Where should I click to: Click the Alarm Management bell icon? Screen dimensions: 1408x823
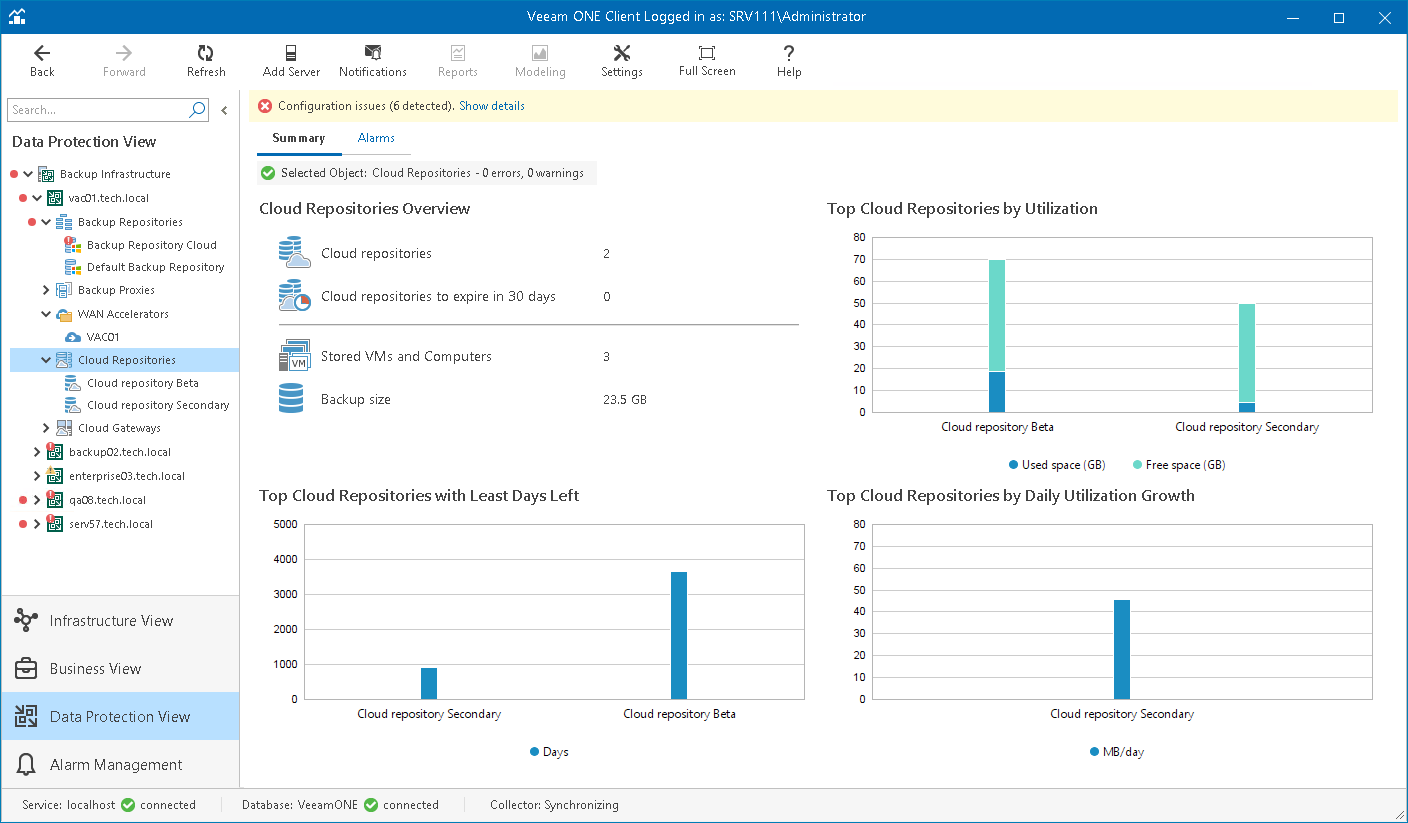26,765
